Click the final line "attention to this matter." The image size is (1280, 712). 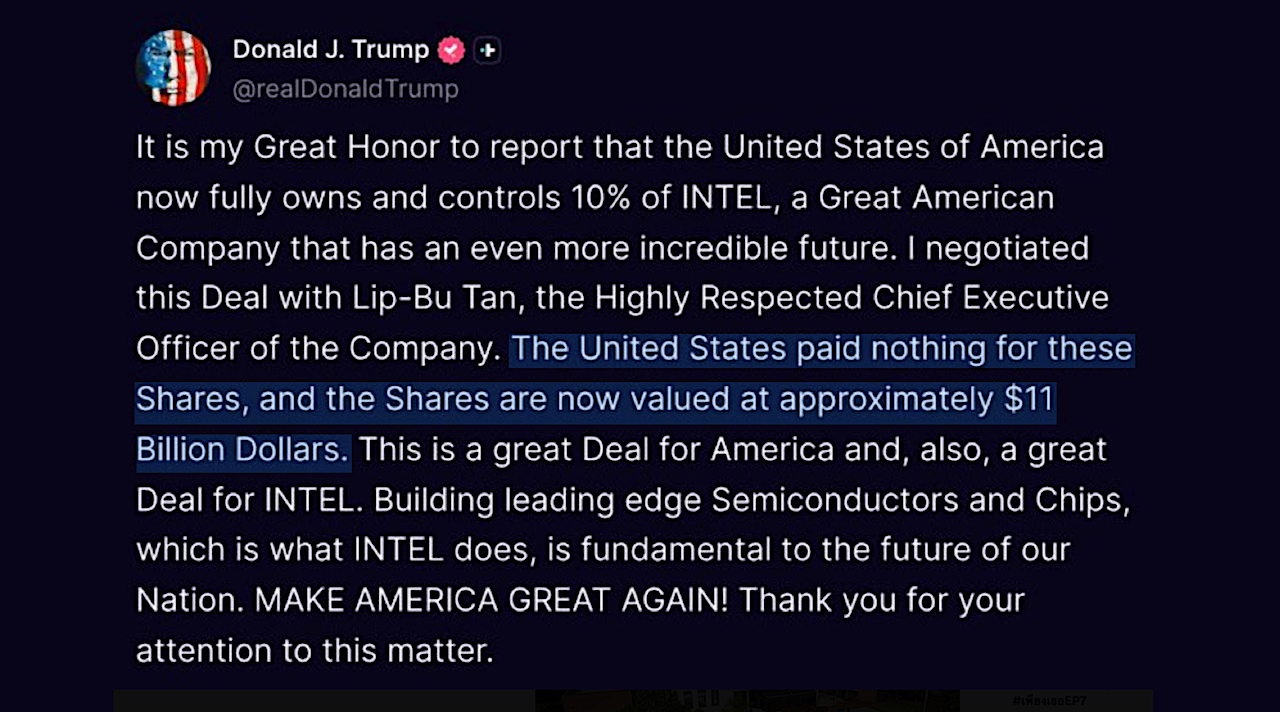point(315,651)
